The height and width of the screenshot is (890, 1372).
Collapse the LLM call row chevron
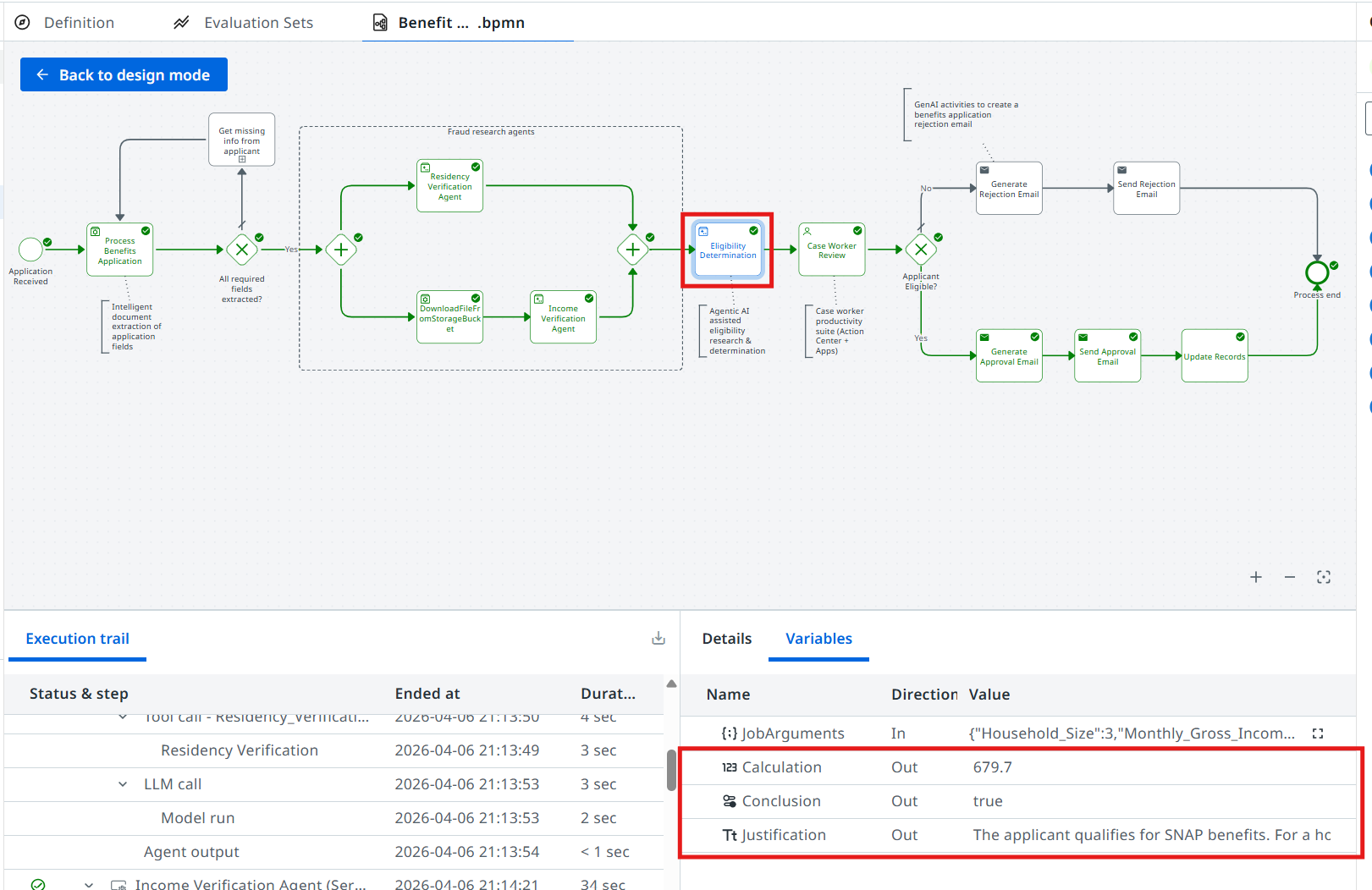tap(124, 784)
